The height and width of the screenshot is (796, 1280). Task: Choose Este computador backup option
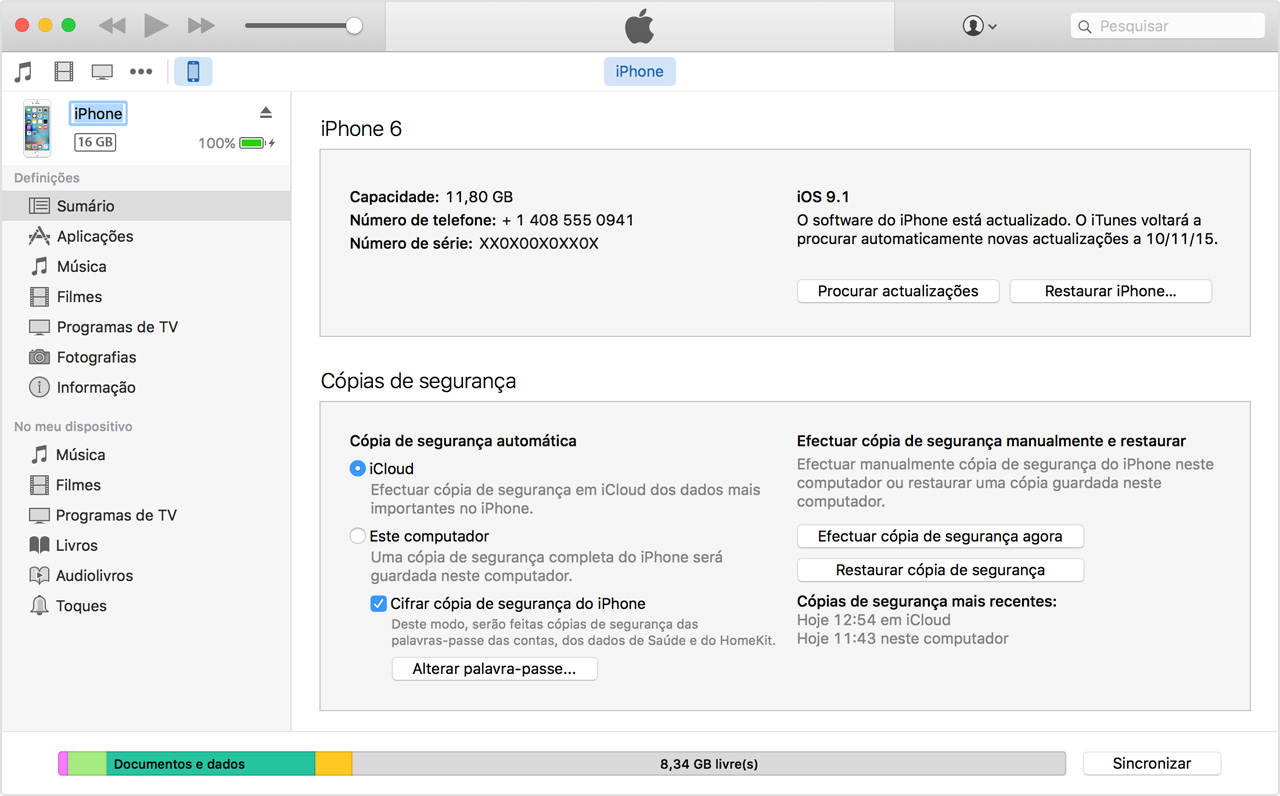[x=358, y=536]
